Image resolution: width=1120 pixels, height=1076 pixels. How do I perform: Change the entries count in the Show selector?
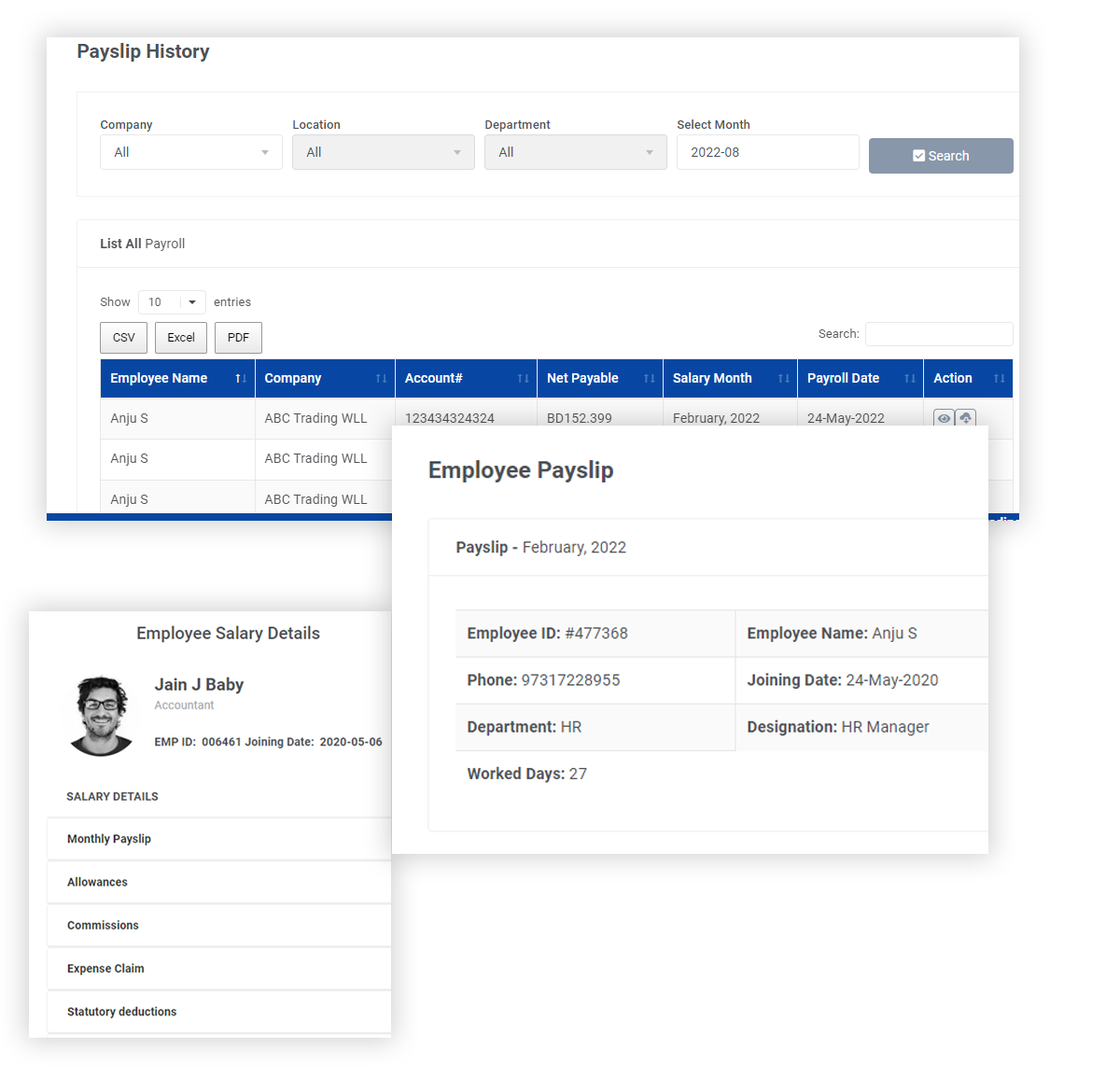pos(171,301)
